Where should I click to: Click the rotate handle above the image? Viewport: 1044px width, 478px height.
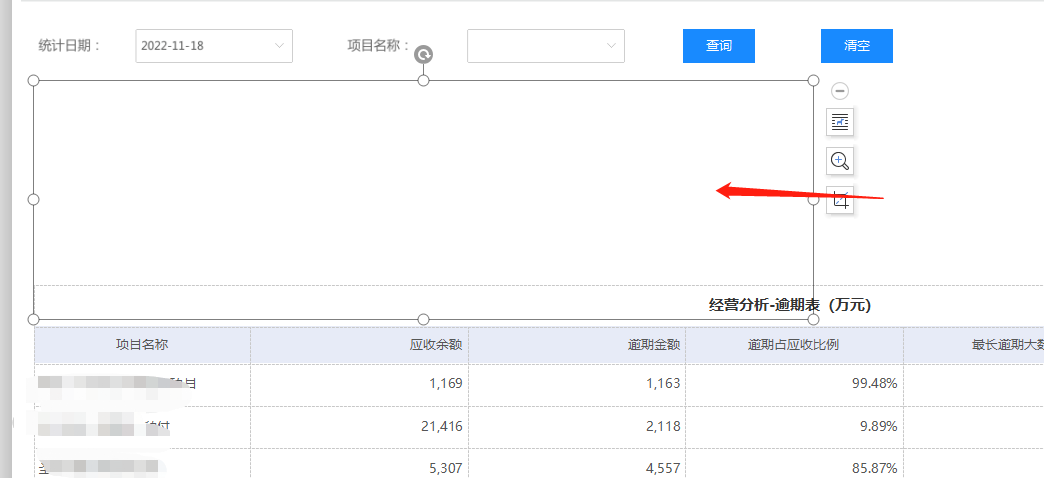point(423,56)
